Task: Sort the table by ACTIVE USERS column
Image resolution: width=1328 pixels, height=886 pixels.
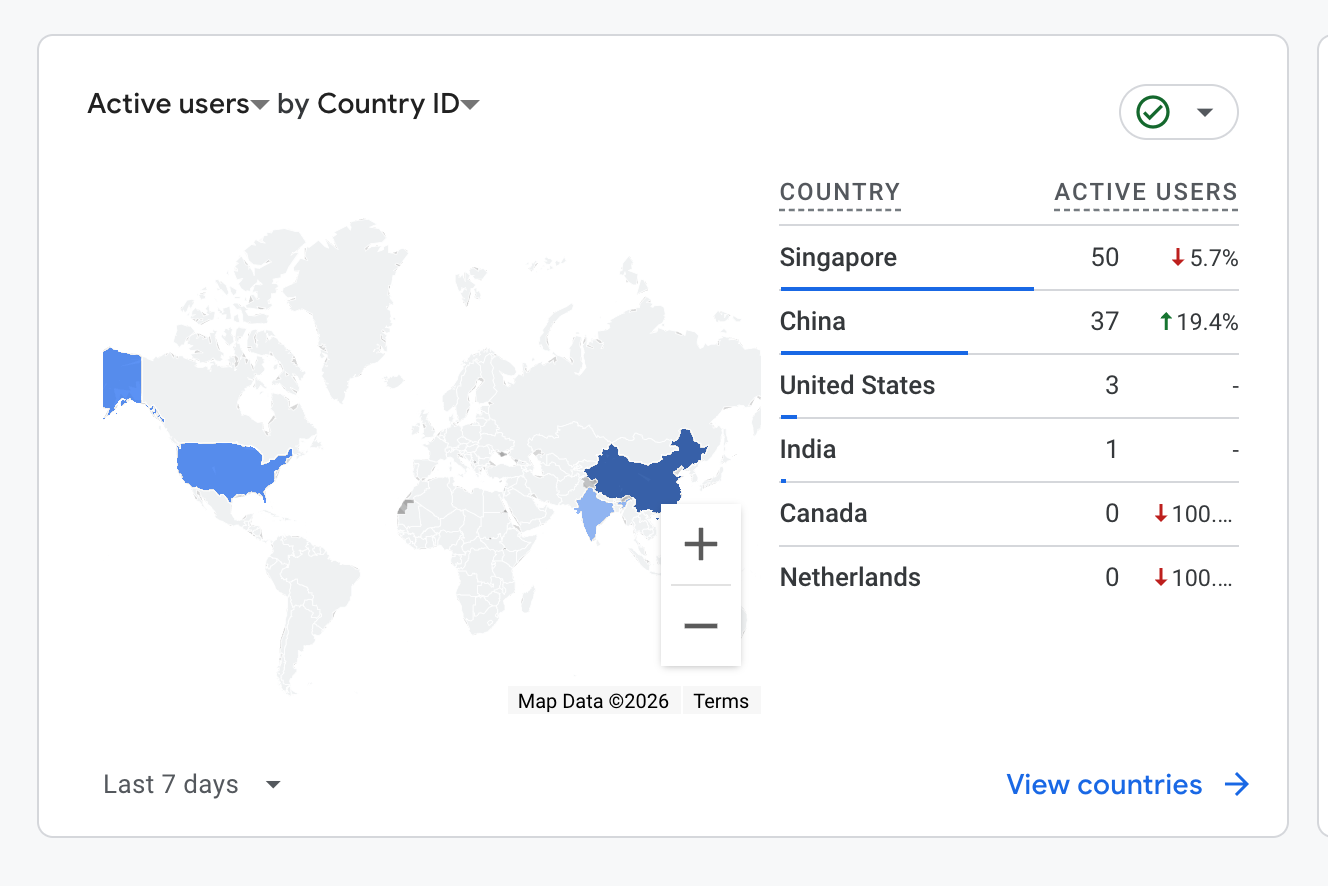Action: tap(1145, 192)
